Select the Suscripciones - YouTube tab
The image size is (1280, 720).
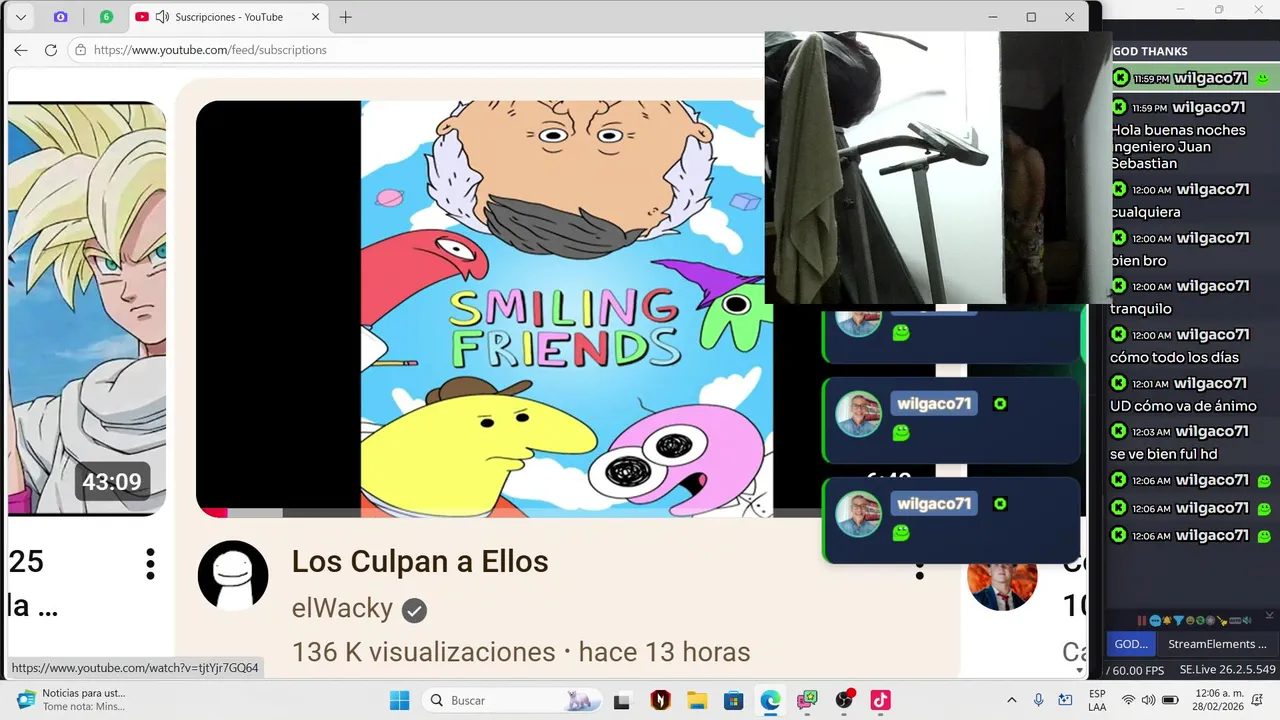point(228,17)
